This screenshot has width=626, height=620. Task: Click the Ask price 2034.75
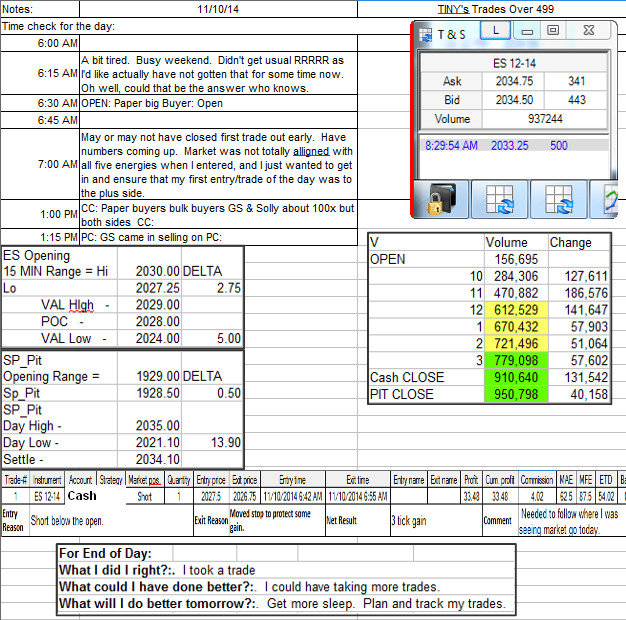click(514, 81)
